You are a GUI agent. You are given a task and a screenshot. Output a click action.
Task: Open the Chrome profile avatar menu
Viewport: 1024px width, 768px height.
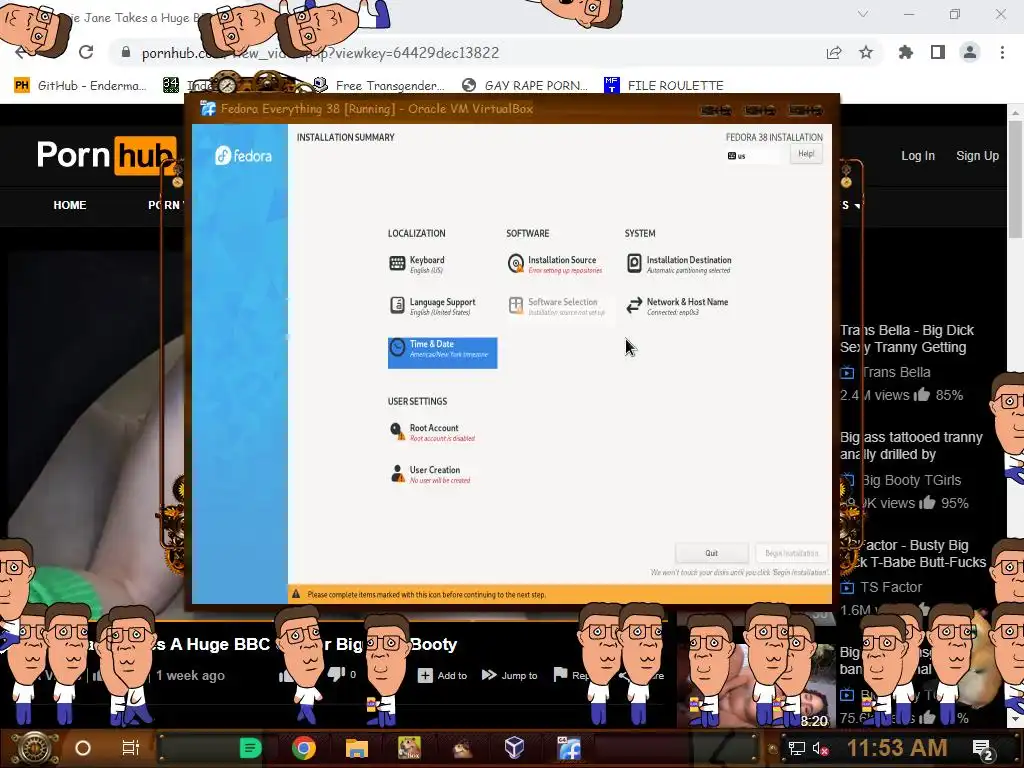click(x=970, y=52)
